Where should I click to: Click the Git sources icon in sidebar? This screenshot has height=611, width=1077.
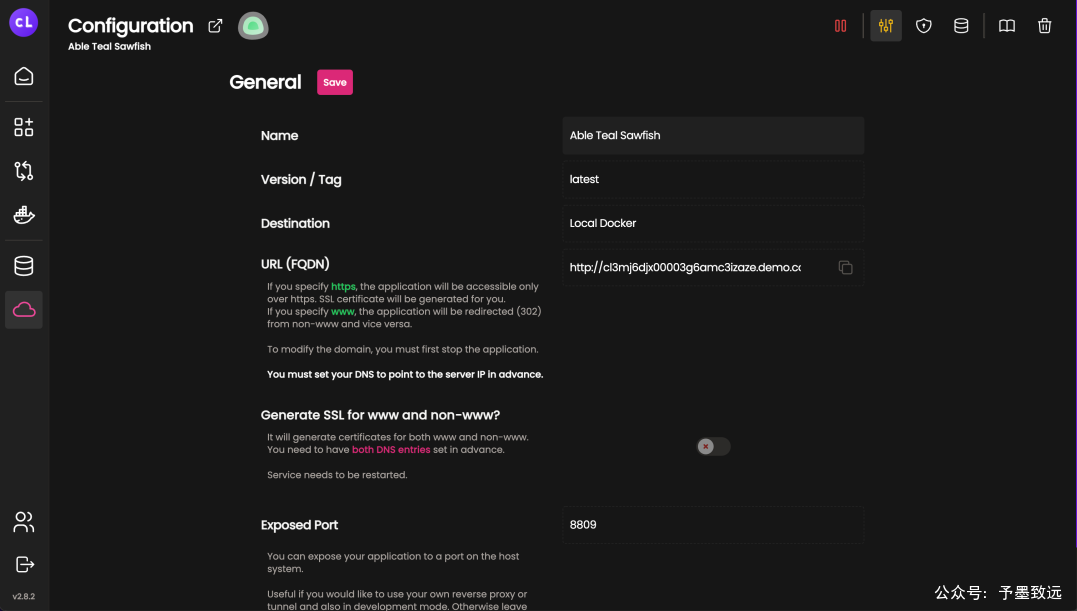point(24,170)
